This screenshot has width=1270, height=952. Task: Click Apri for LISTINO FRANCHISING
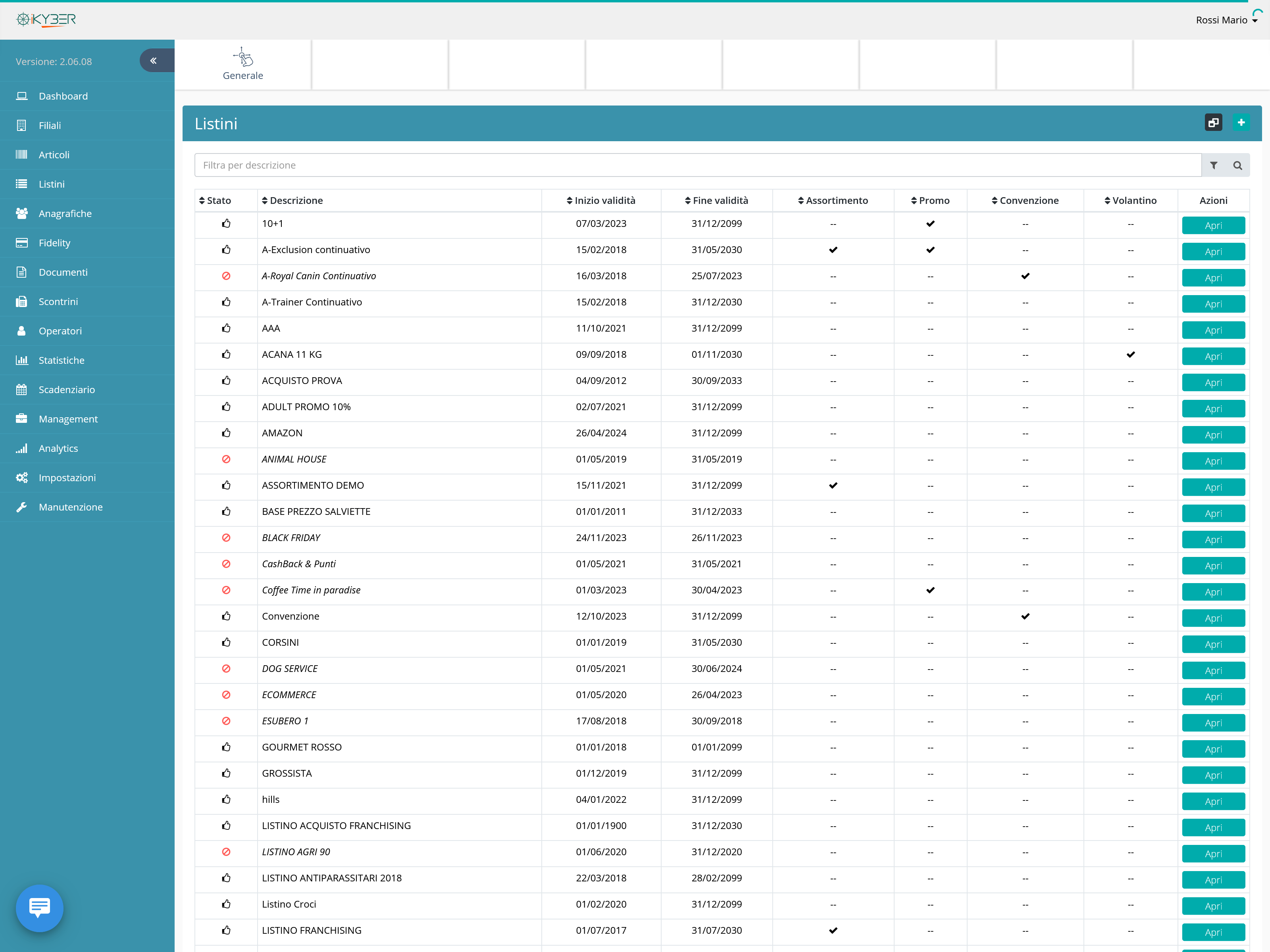pos(1213,932)
